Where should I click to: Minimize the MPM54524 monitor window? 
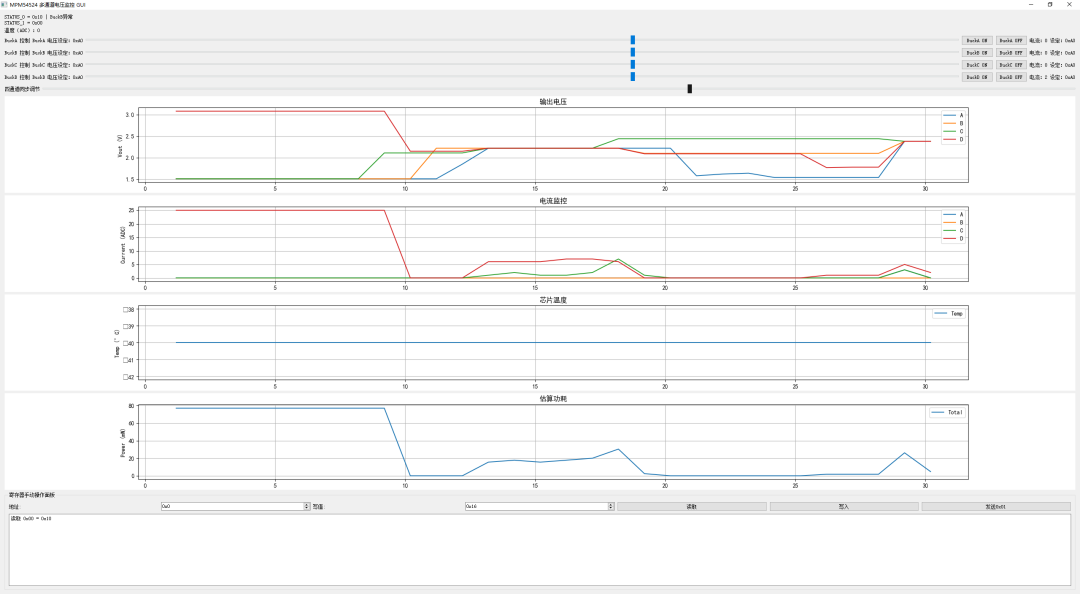[1031, 4]
